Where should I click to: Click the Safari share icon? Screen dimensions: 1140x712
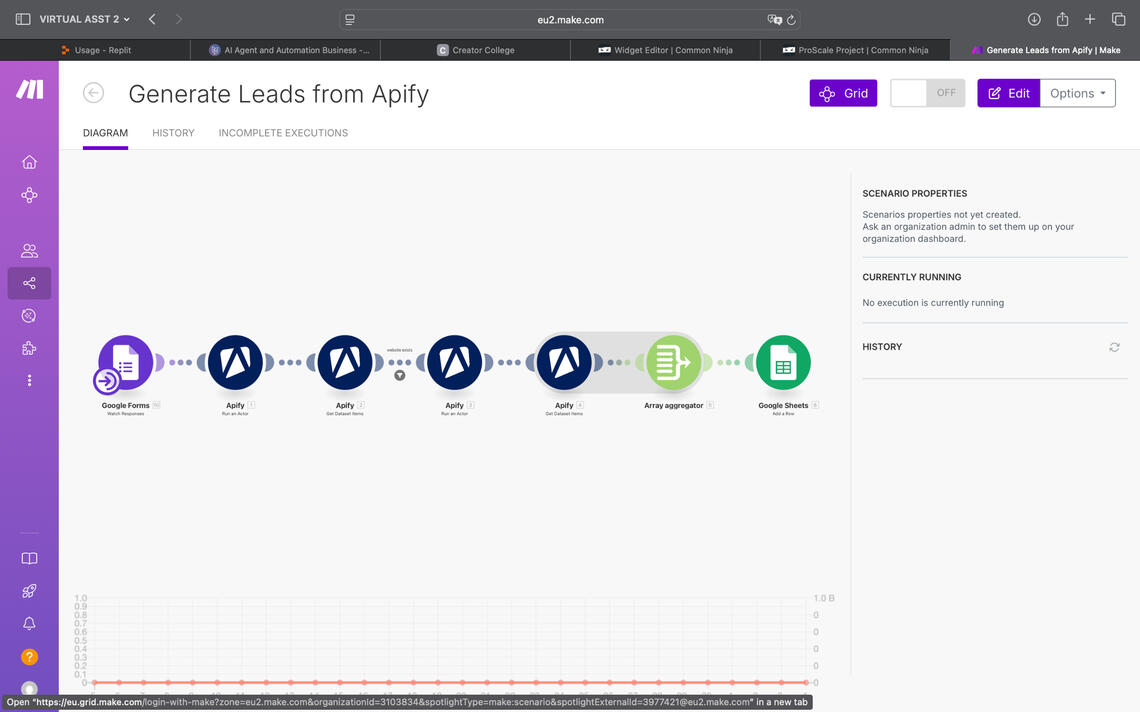(x=1062, y=19)
